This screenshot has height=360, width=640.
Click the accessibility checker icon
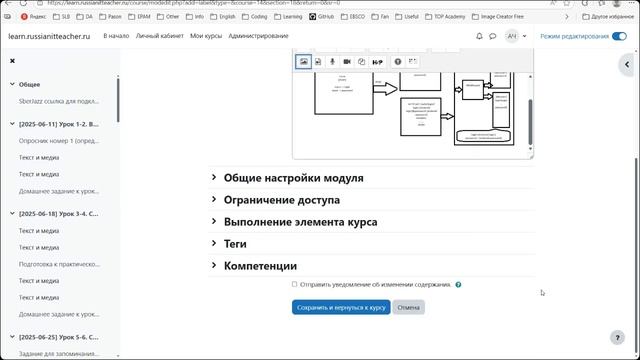tap(398, 62)
